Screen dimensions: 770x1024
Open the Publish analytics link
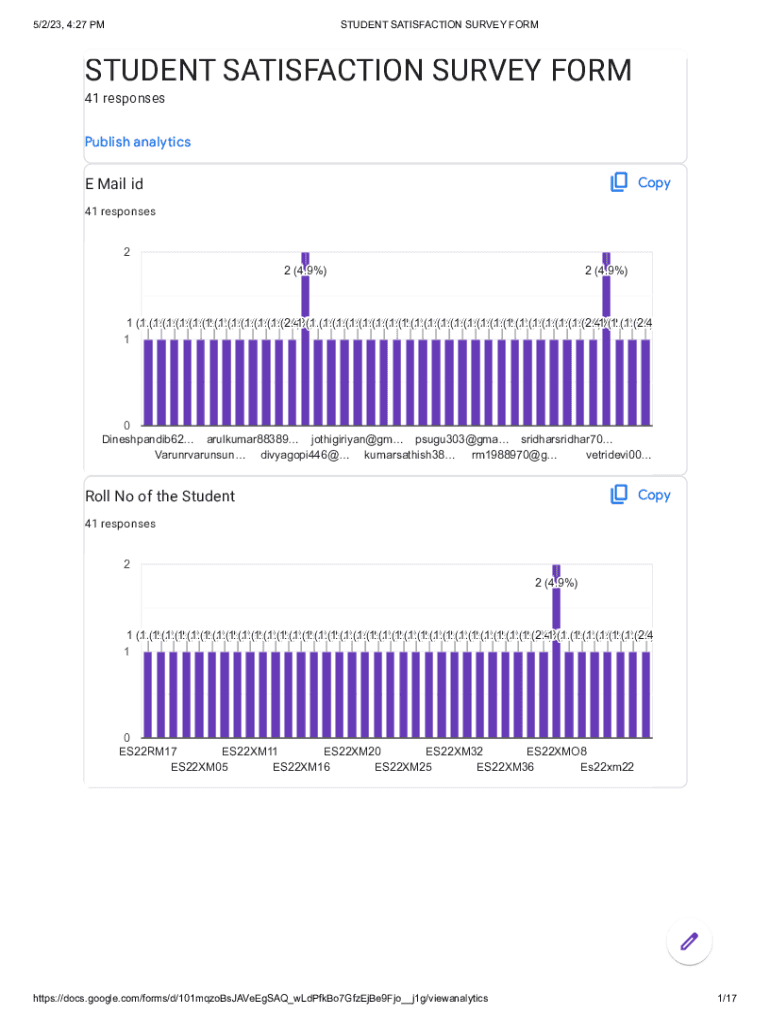[137, 142]
